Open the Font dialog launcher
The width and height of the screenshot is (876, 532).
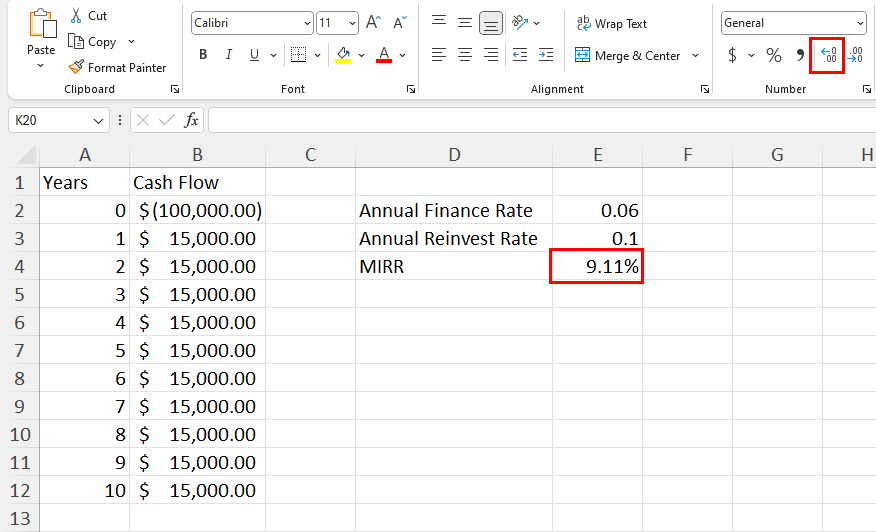(411, 89)
